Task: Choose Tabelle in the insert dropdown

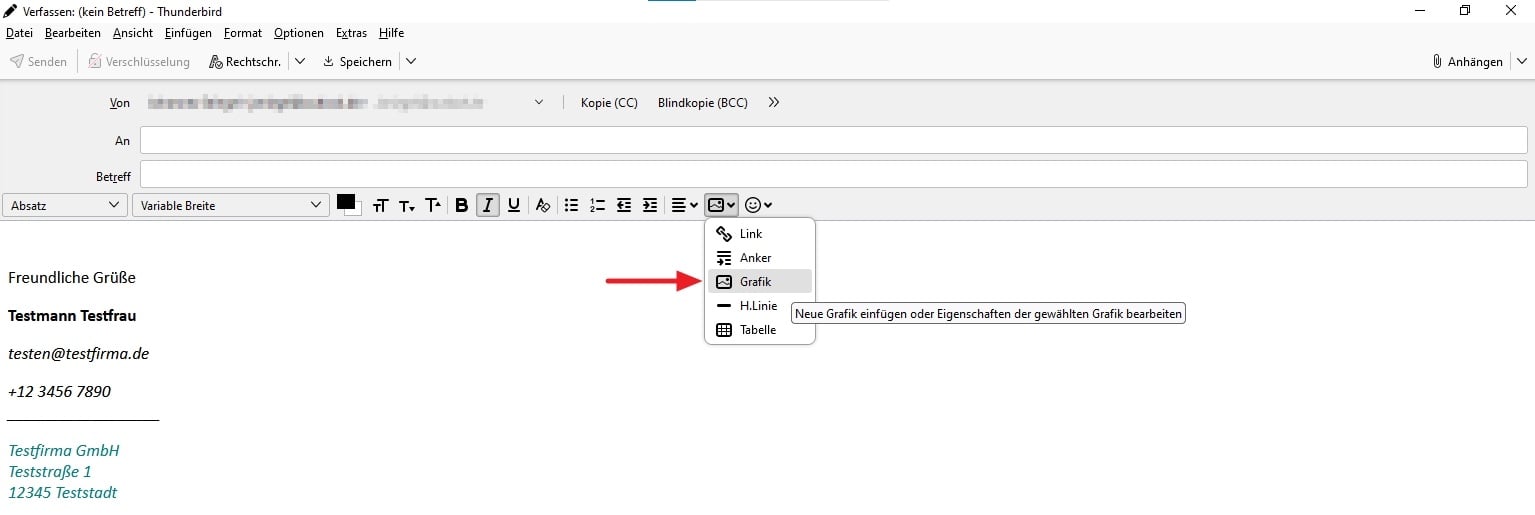Action: pos(757,330)
